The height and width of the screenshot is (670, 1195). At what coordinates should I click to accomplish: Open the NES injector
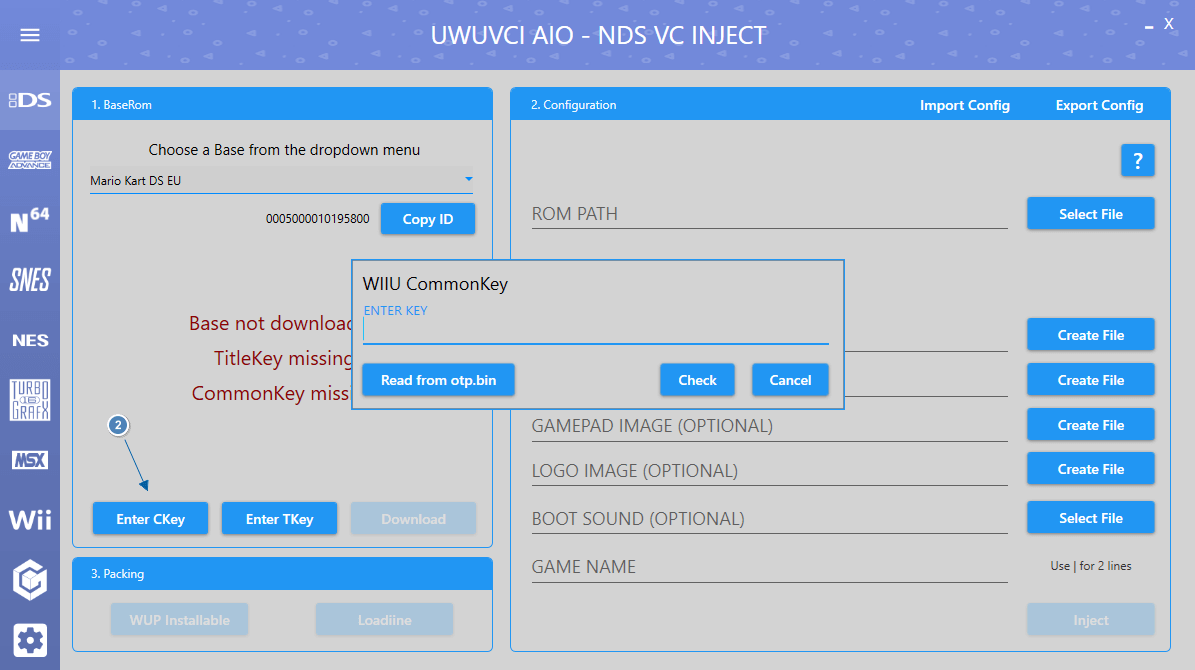tap(30, 340)
